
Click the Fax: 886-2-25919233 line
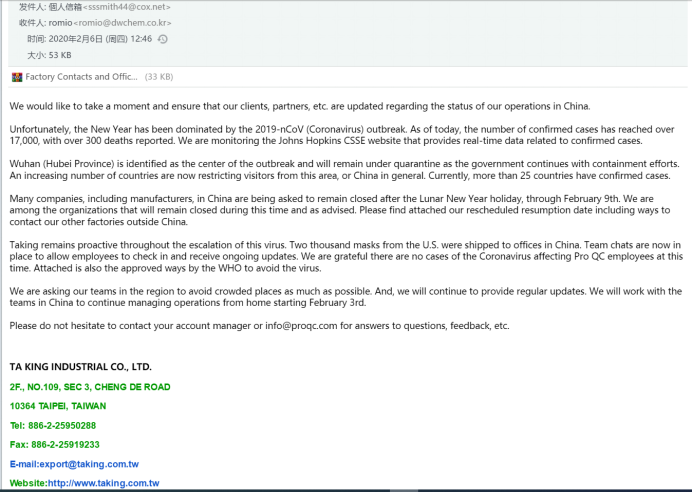pos(55,444)
